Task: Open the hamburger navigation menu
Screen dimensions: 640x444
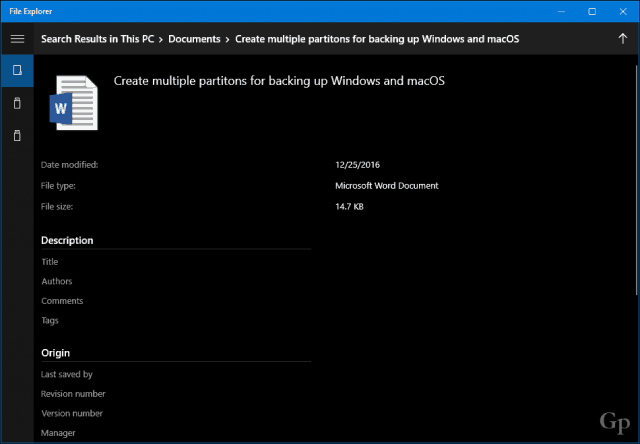Action: click(x=17, y=39)
